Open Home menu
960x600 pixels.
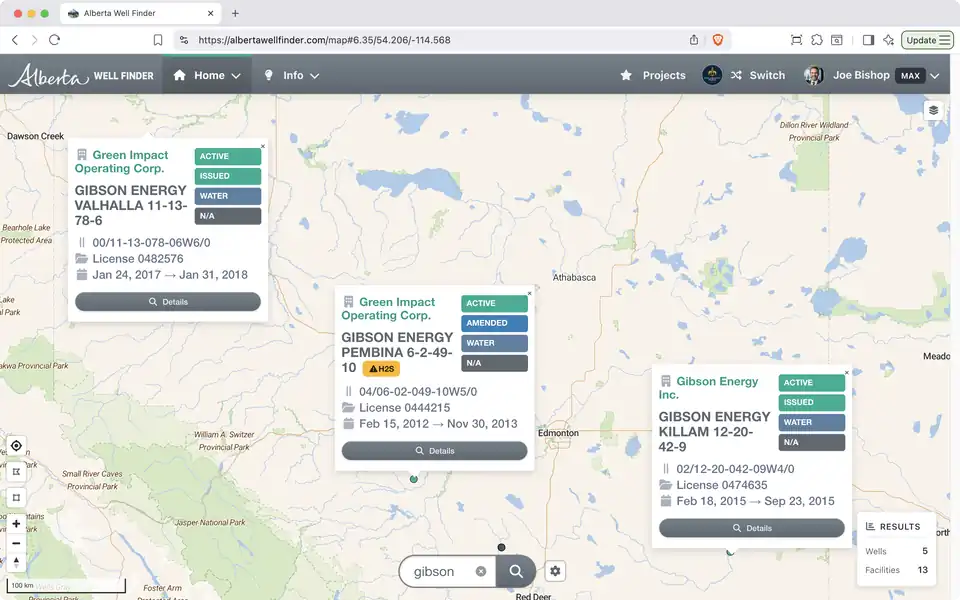coord(207,75)
